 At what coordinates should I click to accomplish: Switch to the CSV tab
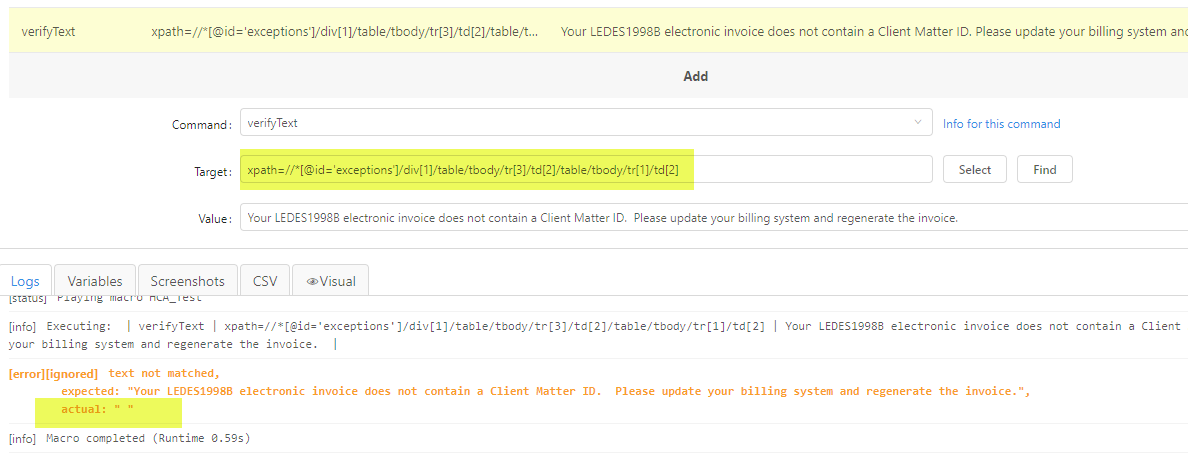[265, 281]
